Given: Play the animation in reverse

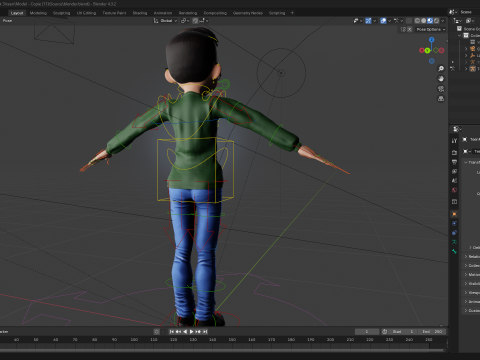Looking at the screenshot, I should [185, 332].
